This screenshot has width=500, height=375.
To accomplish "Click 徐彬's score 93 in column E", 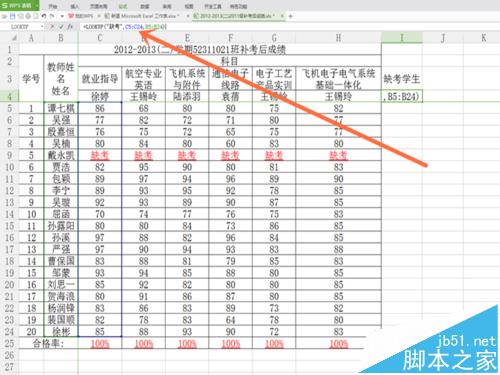I will click(187, 332).
